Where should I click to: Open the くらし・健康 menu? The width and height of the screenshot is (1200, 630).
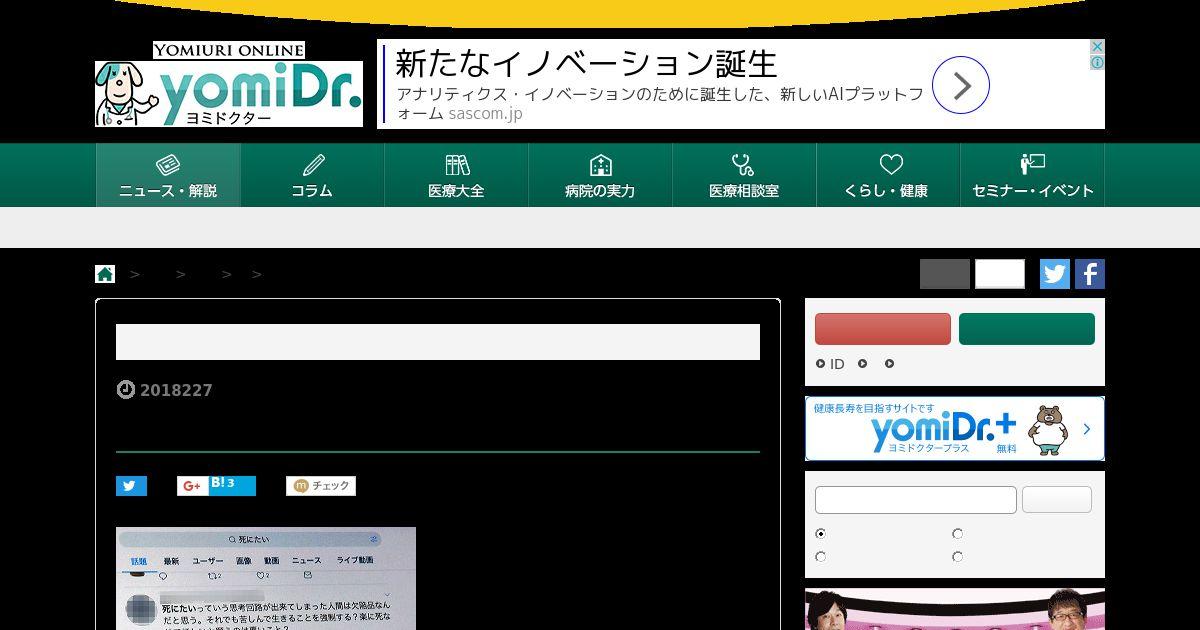[x=888, y=175]
